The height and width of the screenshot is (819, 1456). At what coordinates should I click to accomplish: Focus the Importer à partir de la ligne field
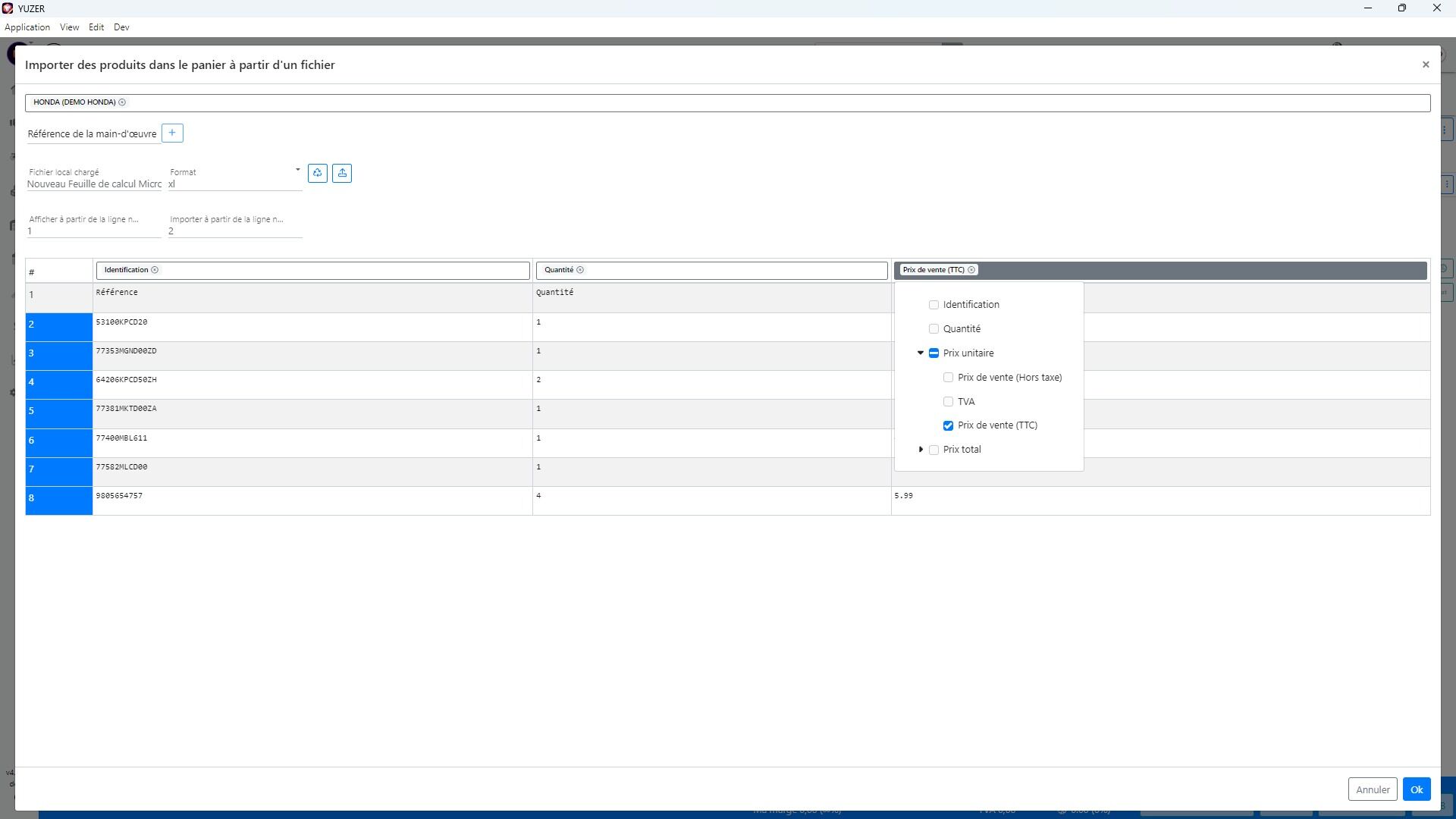[x=235, y=231]
